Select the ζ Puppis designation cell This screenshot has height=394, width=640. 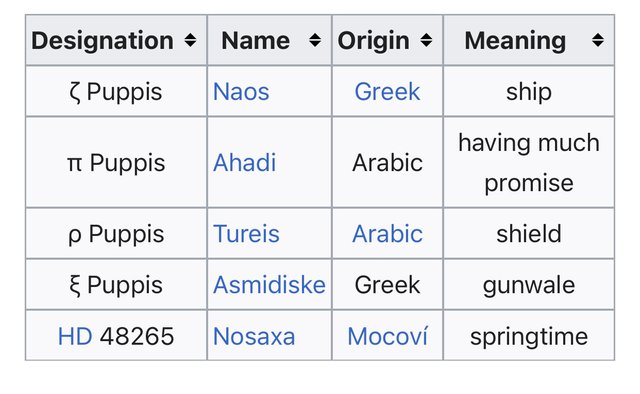(x=116, y=91)
